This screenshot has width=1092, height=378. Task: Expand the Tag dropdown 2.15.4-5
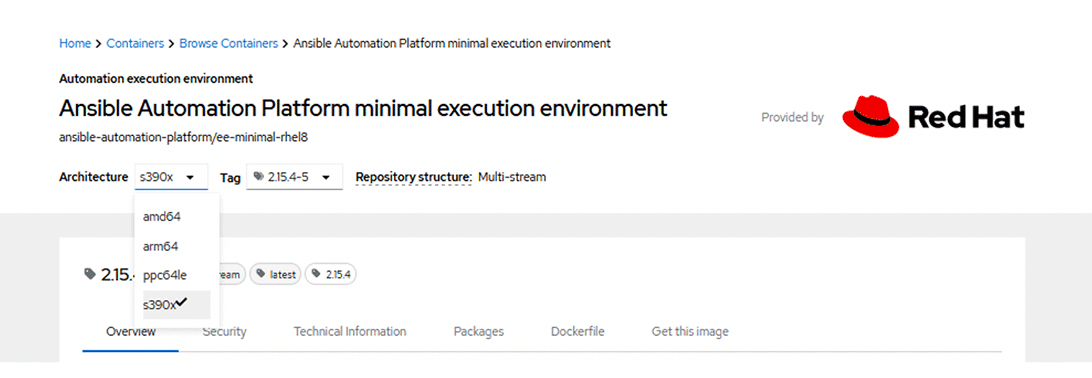(x=295, y=178)
